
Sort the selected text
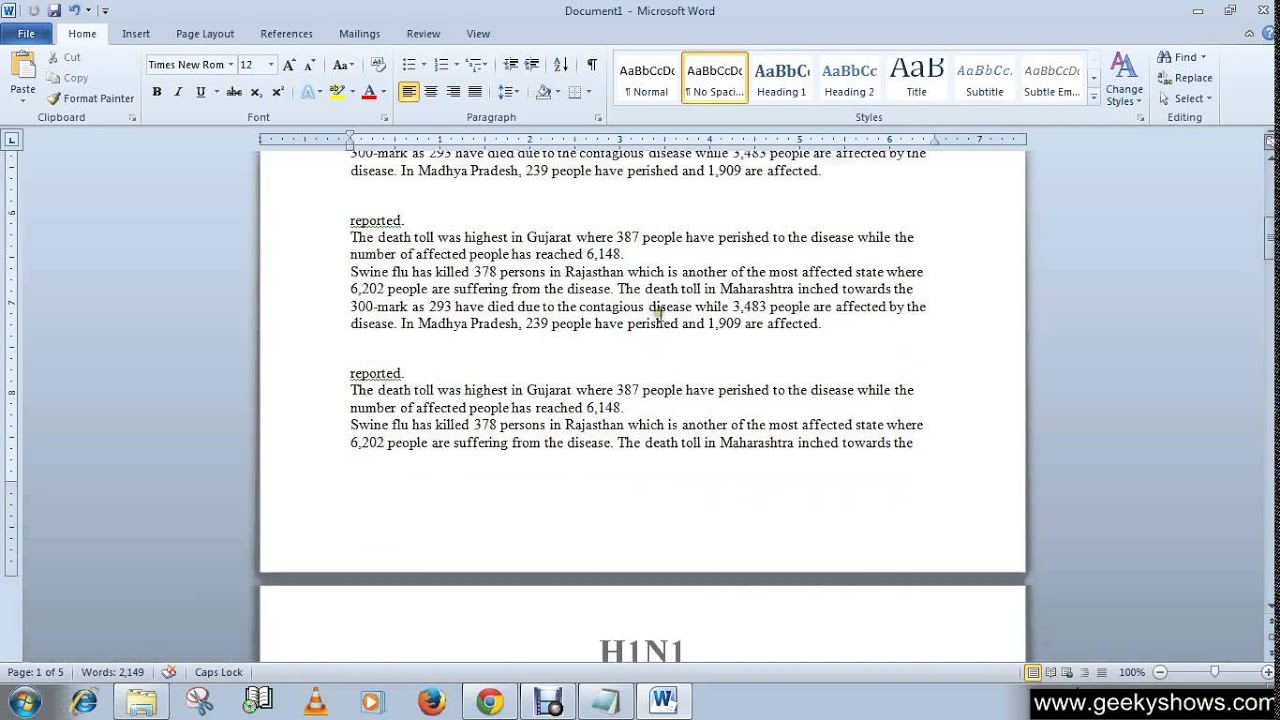(561, 65)
